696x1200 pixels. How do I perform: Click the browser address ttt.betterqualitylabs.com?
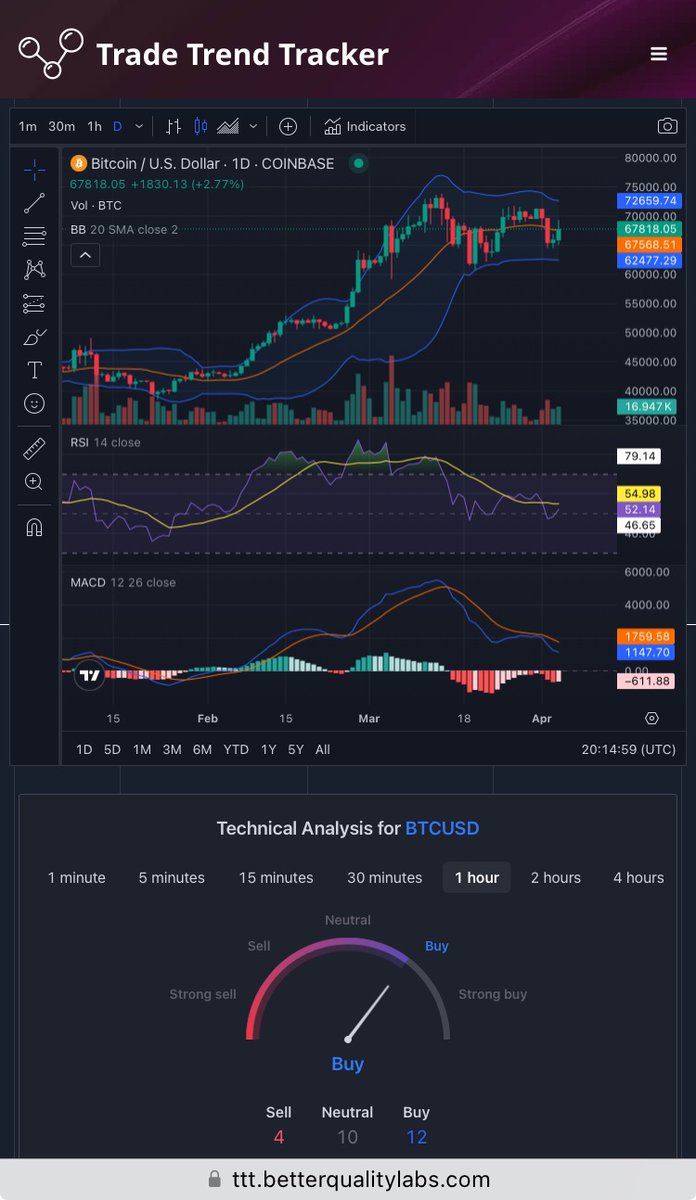pyautogui.click(x=360, y=1179)
